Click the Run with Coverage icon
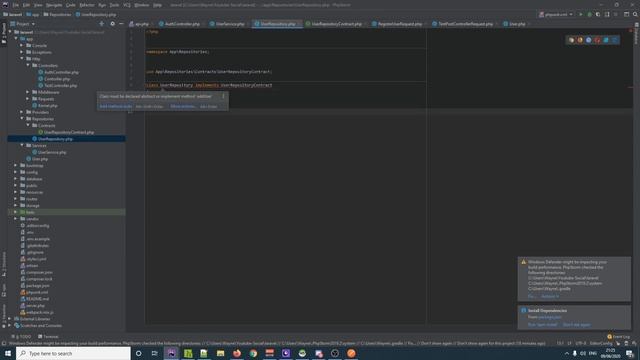 pyautogui.click(x=598, y=14)
